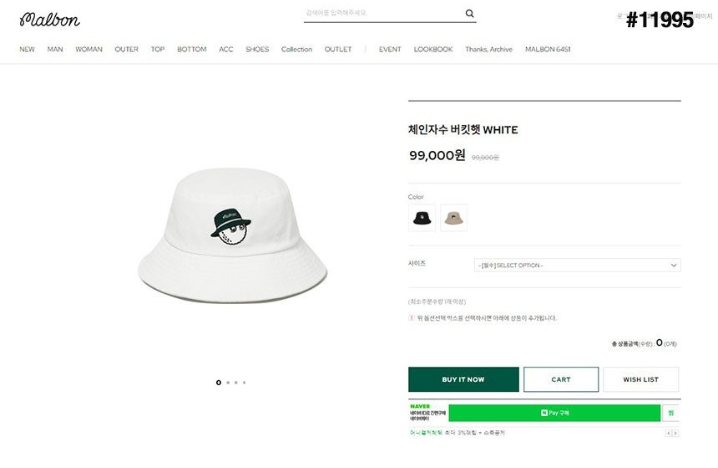Image resolution: width=718 pixels, height=468 pixels.
Task: Click the search magnifier icon
Action: click(x=469, y=13)
